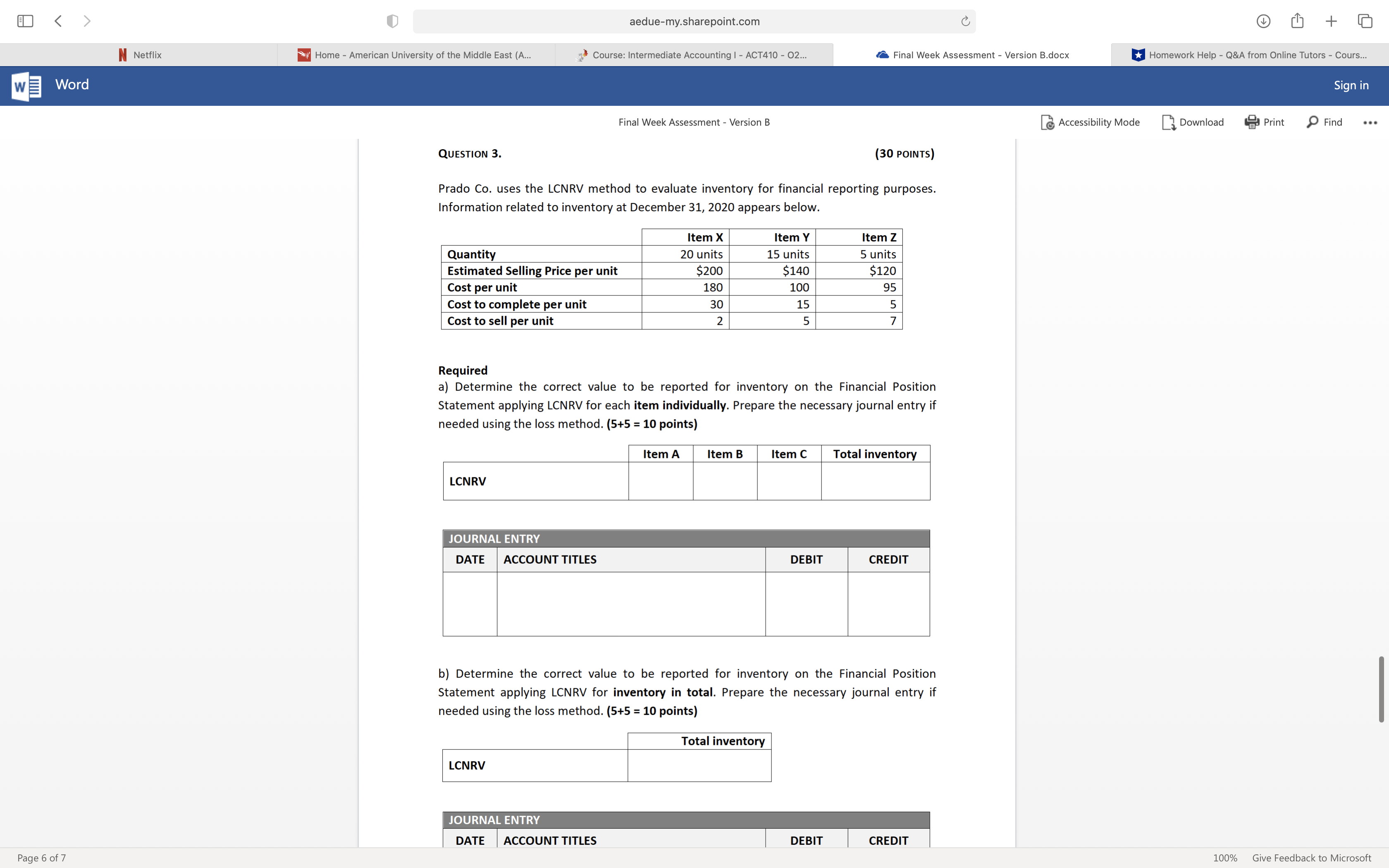Open a new tab with the plus icon

pos(1331,21)
